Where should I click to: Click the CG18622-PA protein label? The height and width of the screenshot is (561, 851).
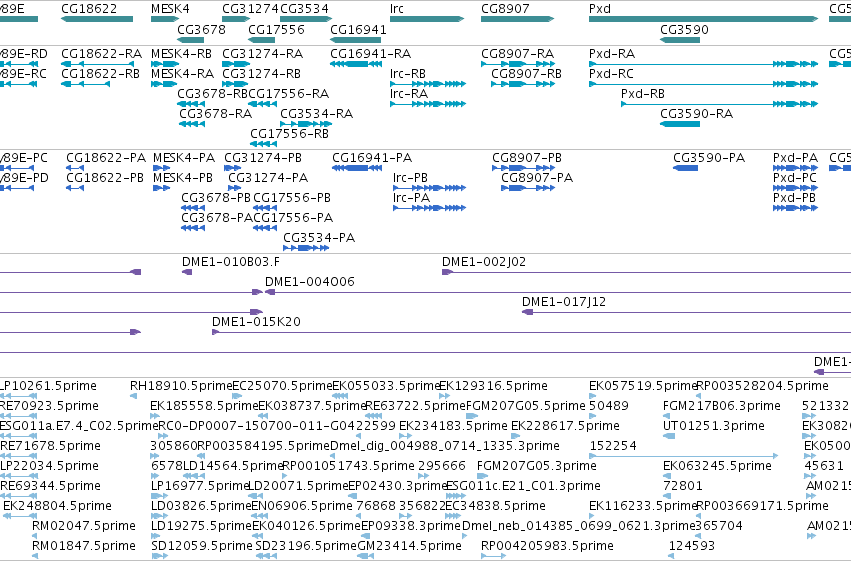click(x=106, y=158)
